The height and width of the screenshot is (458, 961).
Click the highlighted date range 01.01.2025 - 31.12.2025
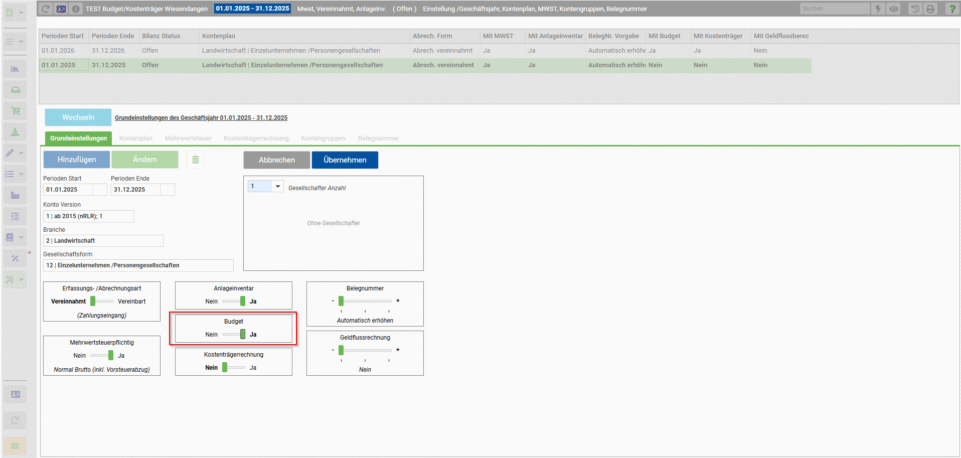(253, 9)
